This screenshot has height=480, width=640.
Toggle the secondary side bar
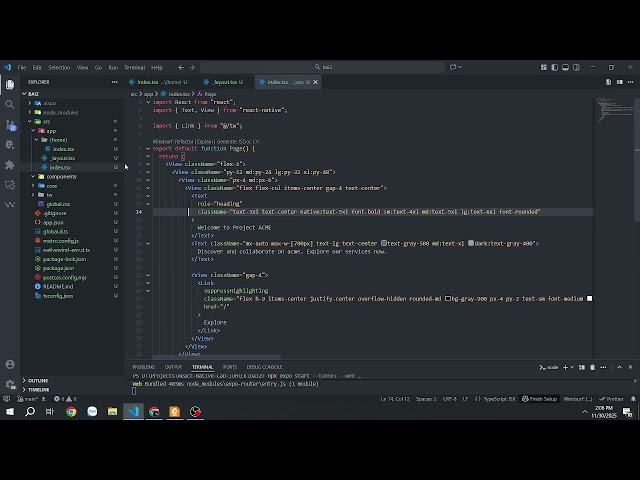pos(576,67)
